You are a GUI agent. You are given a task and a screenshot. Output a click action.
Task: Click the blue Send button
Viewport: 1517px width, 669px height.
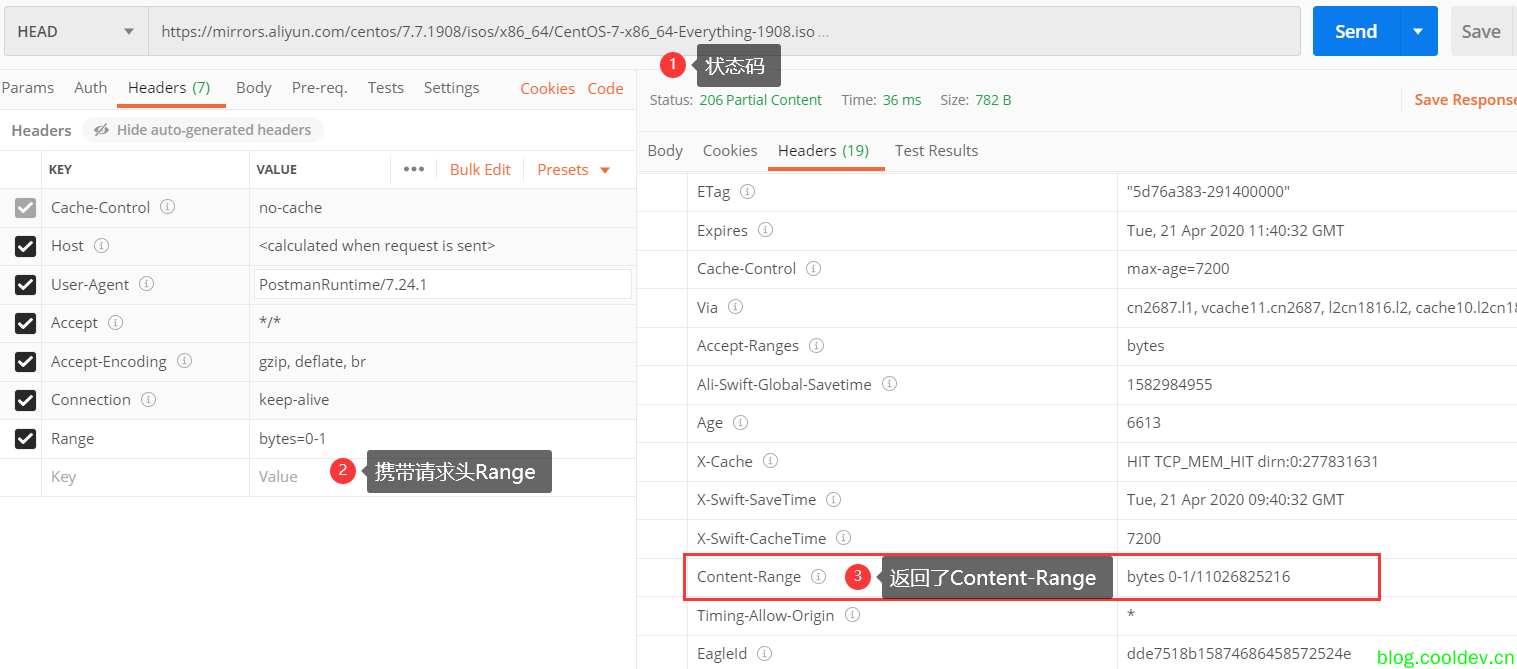click(x=1355, y=31)
